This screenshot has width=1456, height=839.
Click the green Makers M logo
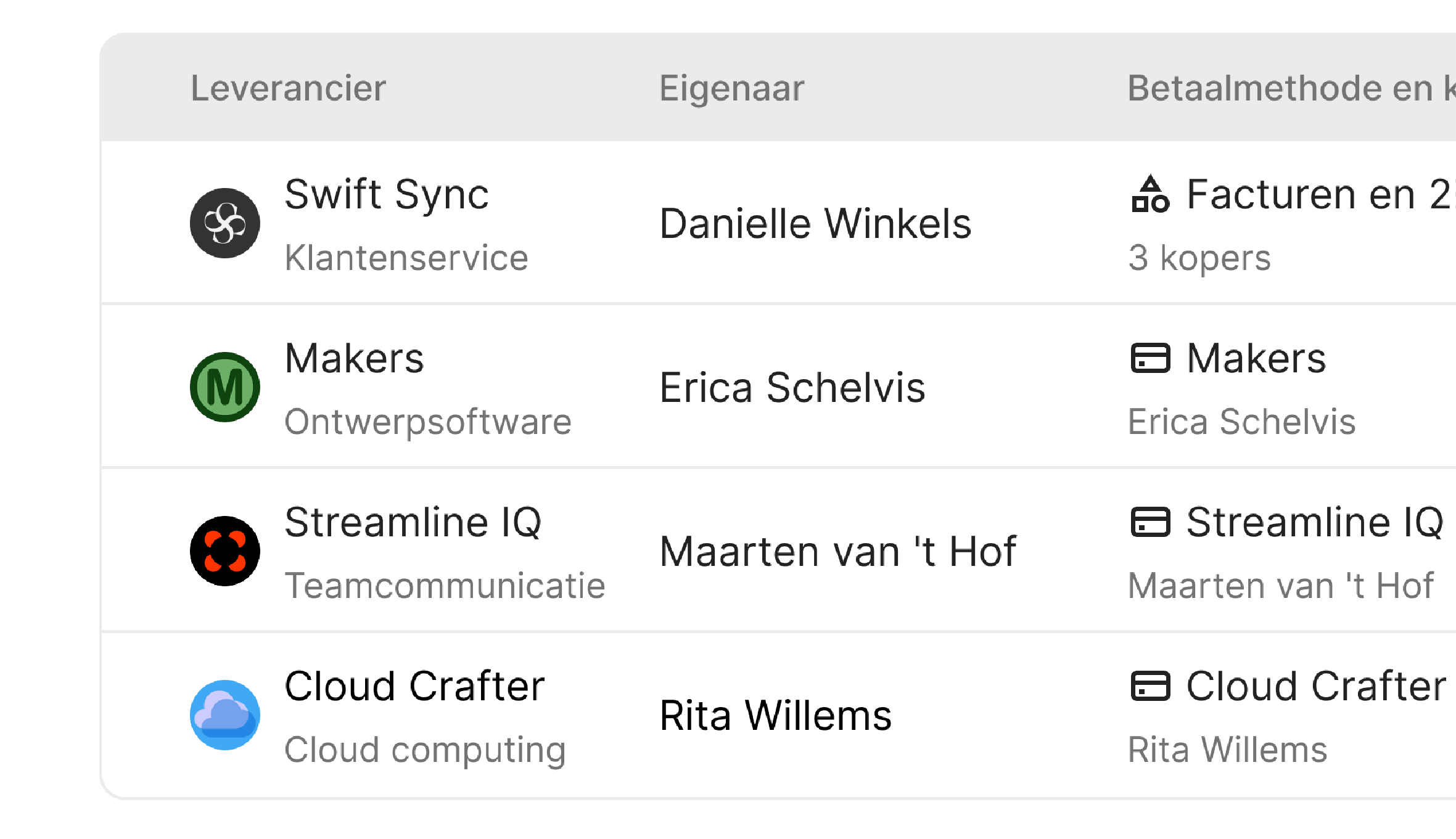225,387
